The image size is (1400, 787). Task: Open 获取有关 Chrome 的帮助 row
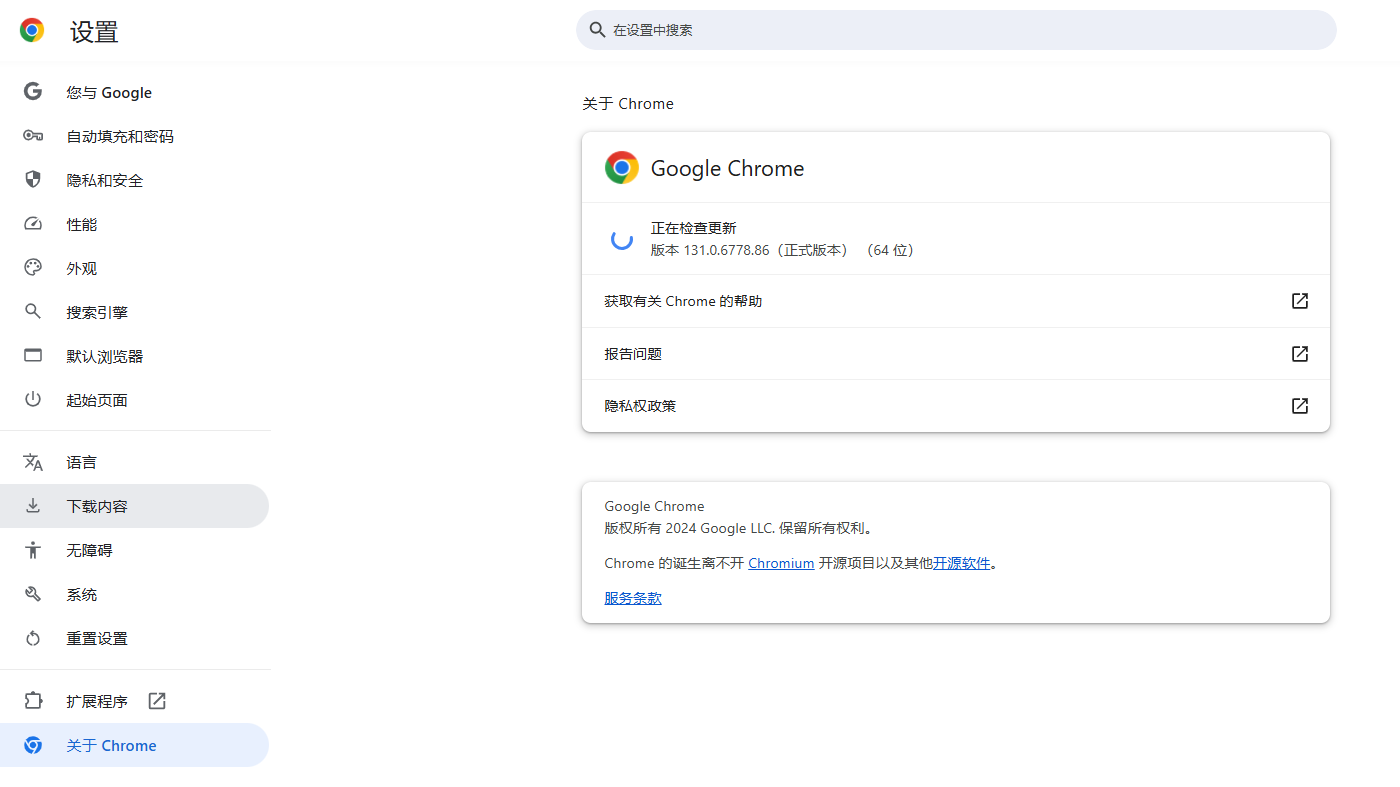(x=956, y=301)
